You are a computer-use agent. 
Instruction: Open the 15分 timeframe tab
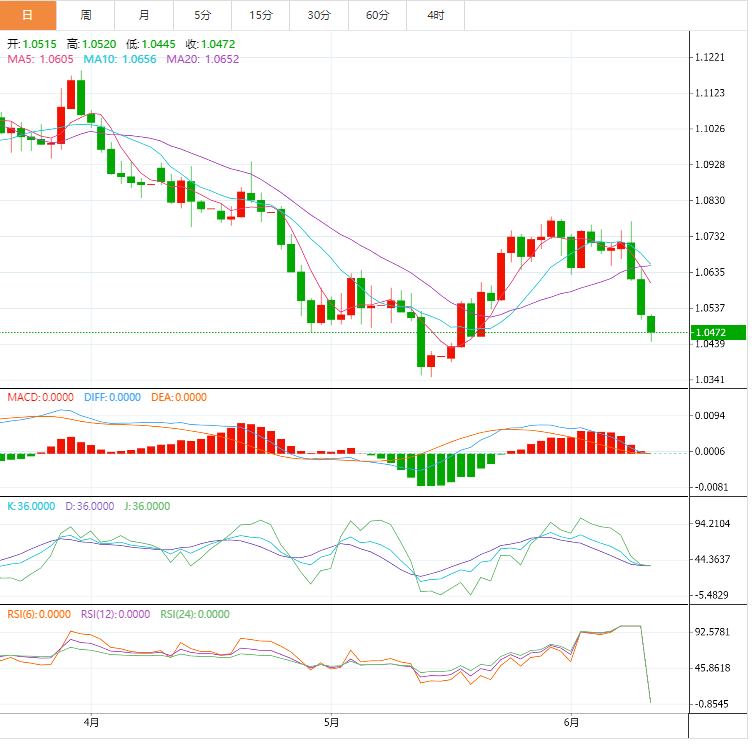pos(261,15)
